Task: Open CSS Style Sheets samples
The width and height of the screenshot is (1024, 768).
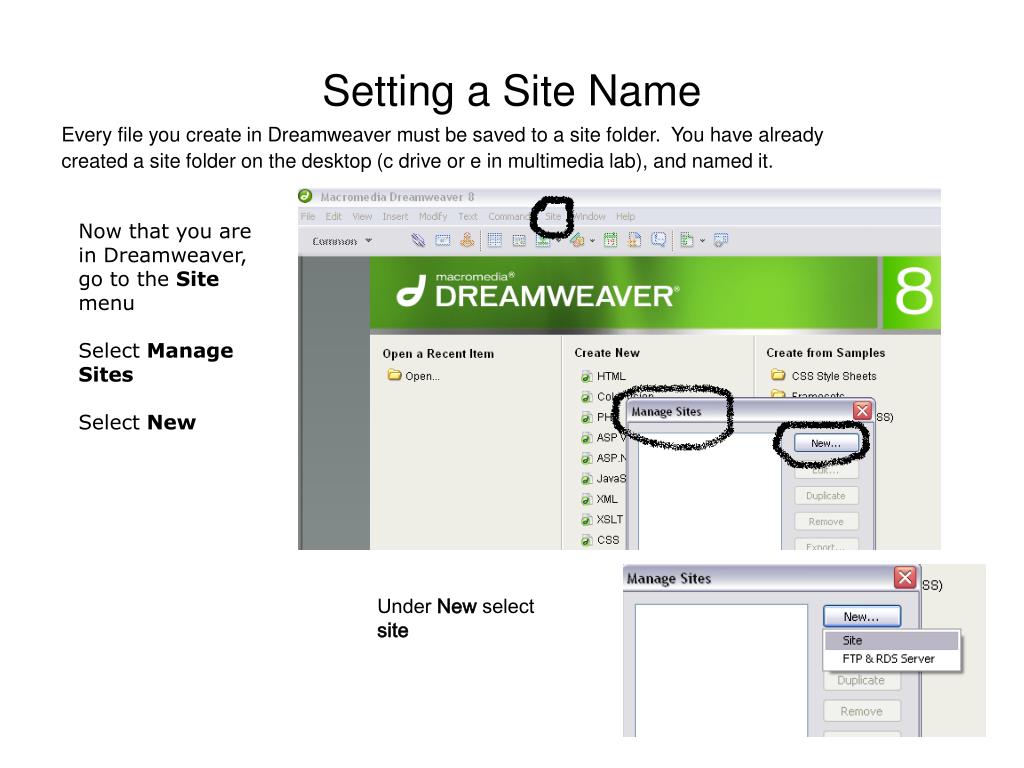Action: click(x=834, y=376)
